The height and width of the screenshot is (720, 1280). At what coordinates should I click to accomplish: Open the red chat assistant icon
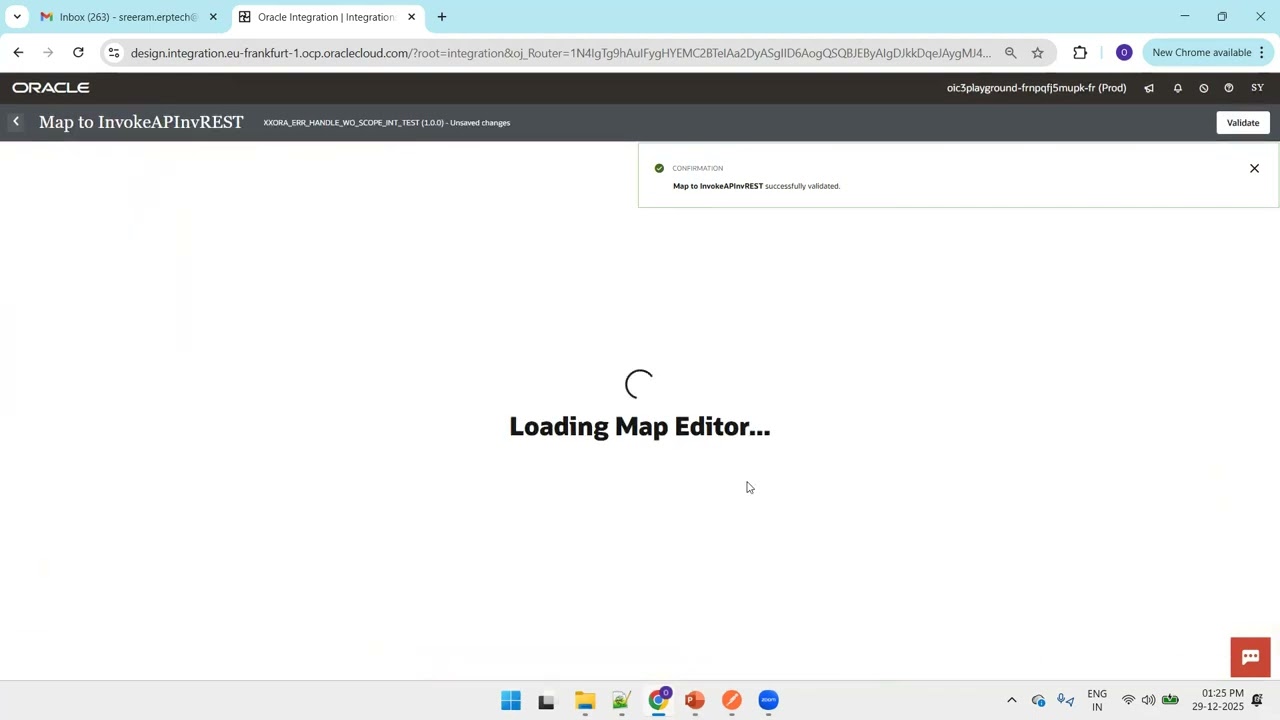click(x=1250, y=657)
